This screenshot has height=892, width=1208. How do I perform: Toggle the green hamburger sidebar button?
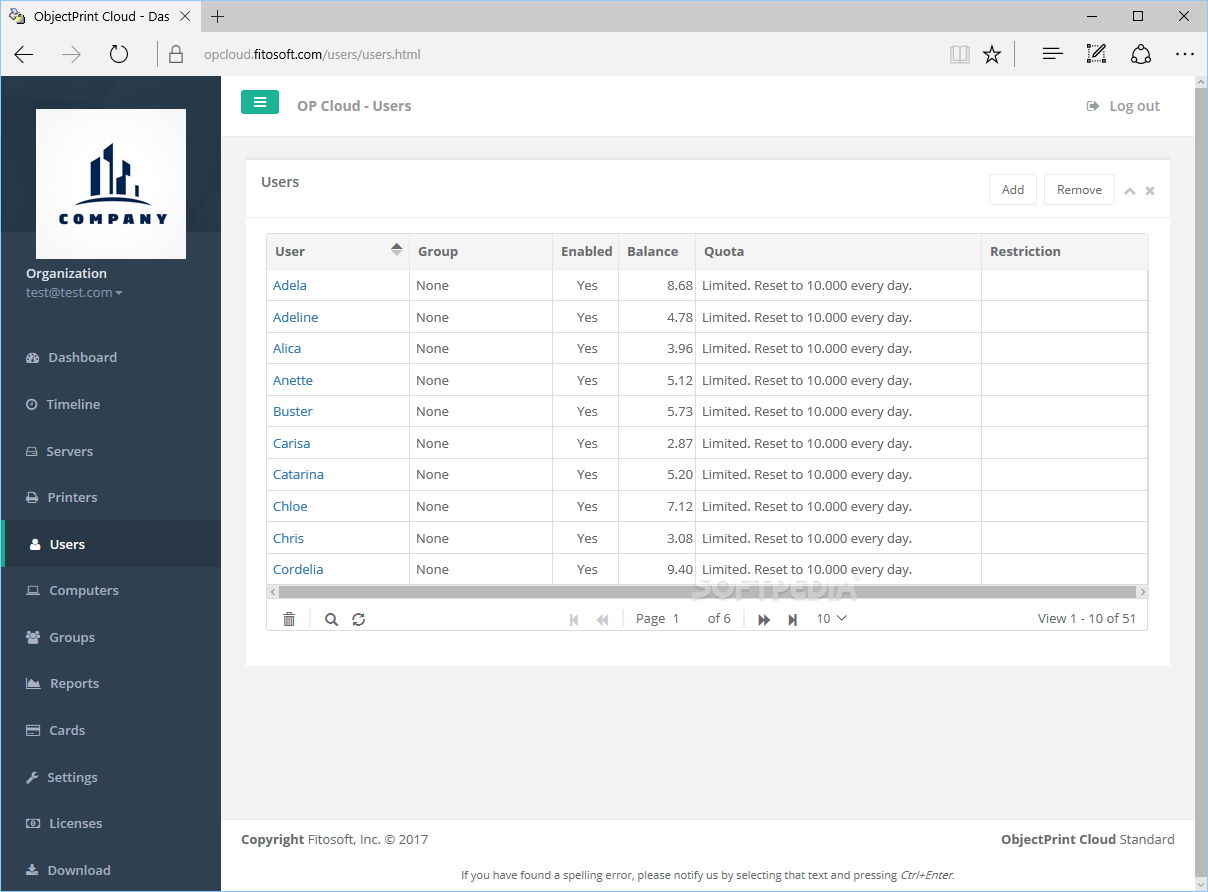pyautogui.click(x=260, y=102)
